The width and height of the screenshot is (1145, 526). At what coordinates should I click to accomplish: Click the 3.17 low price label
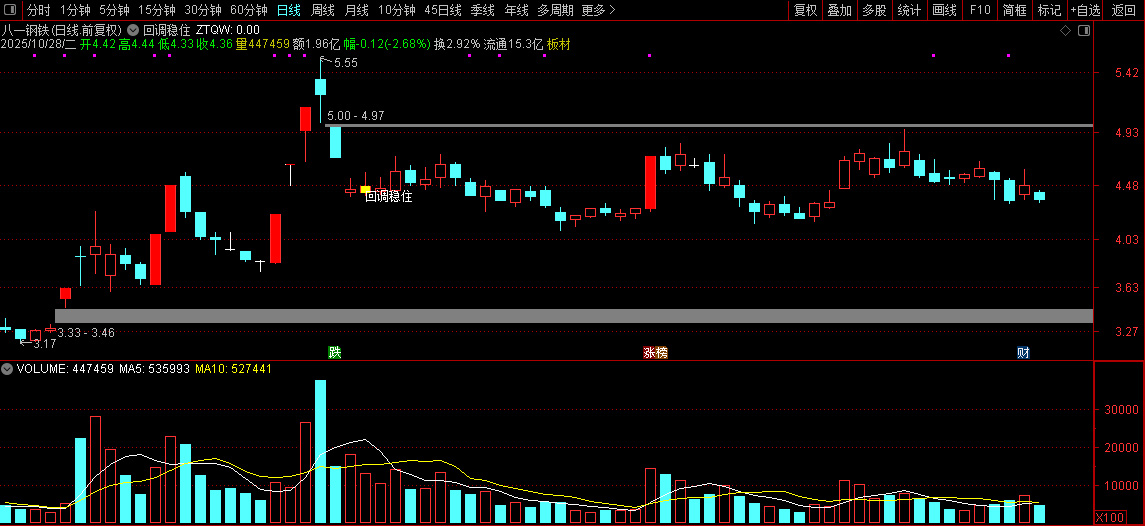45,343
